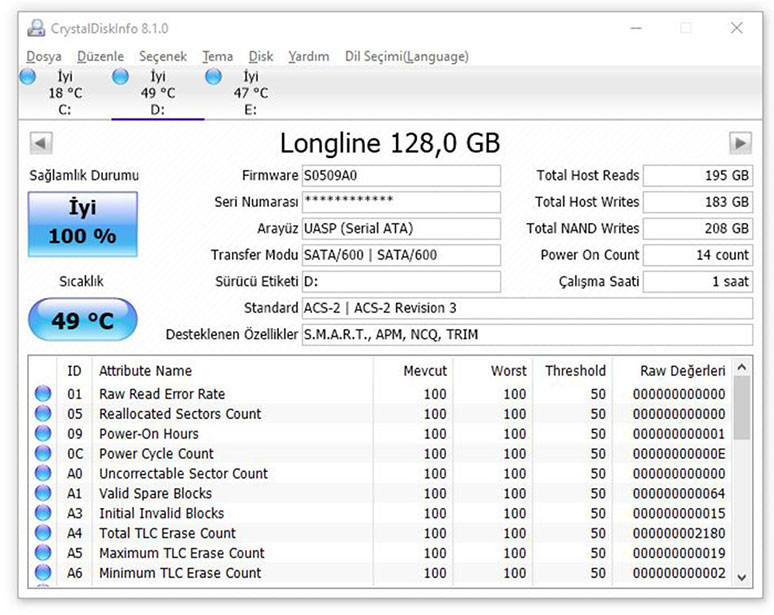Click status orb for Minimum TLC Erase Count

click(43, 573)
